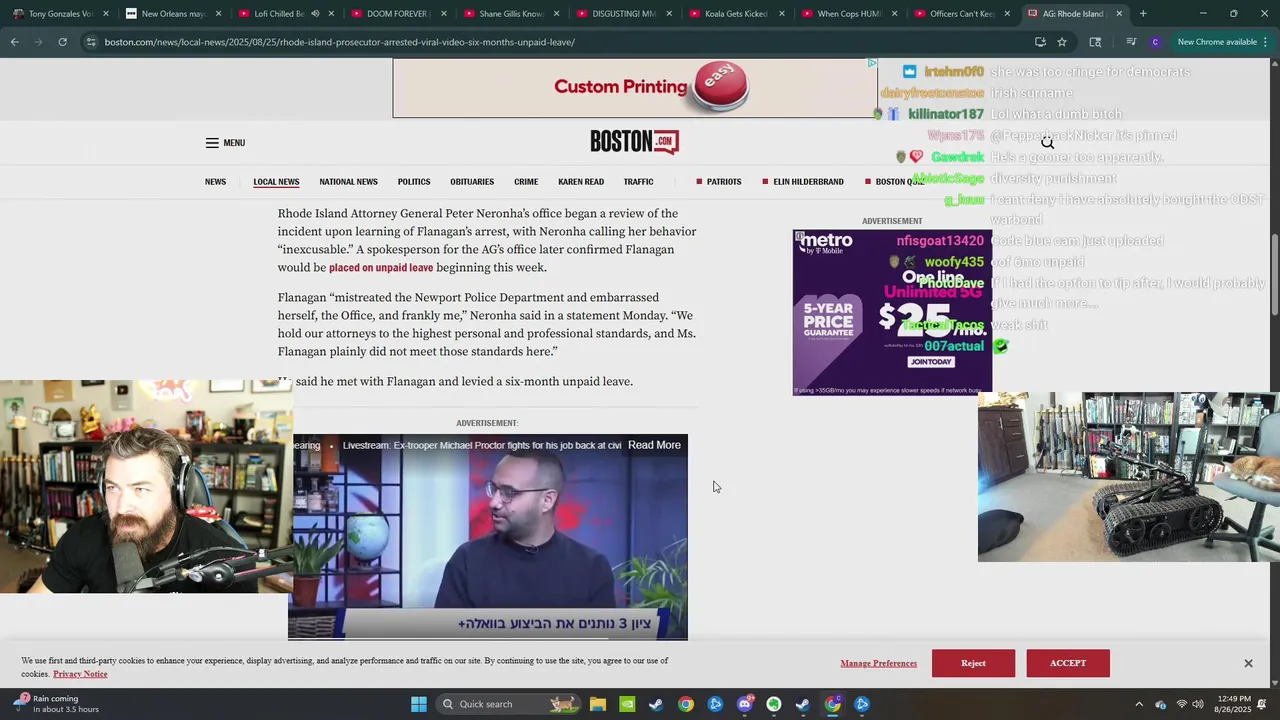The image size is (1280, 720).
Task: Accept cookies with ACCEPT button
Action: click(x=1068, y=663)
